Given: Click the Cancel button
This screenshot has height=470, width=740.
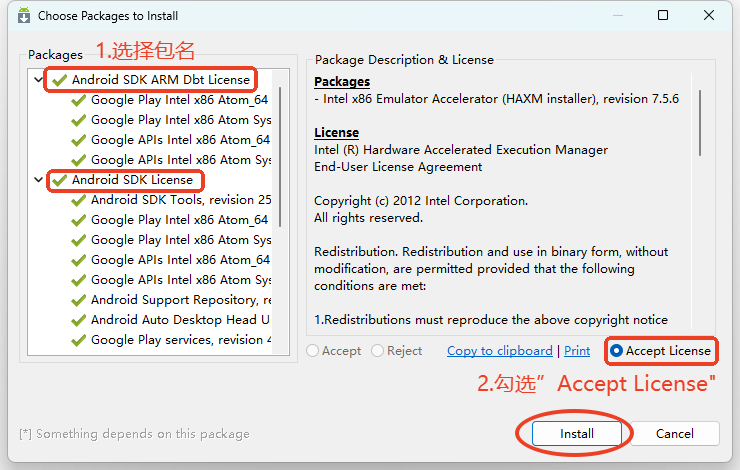Looking at the screenshot, I should 674,434.
